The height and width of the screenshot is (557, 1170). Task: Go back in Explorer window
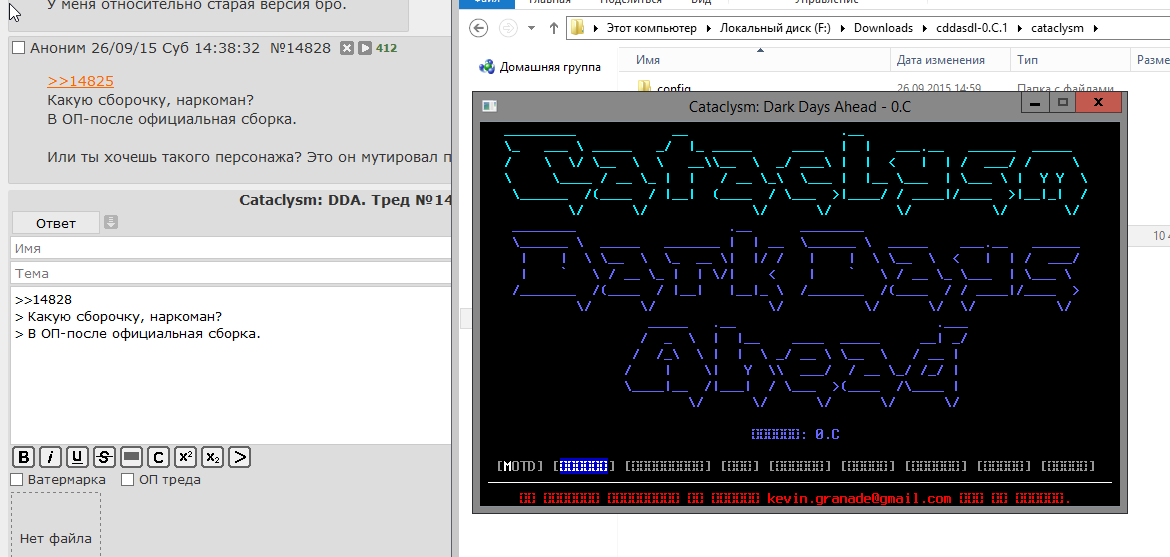click(480, 28)
